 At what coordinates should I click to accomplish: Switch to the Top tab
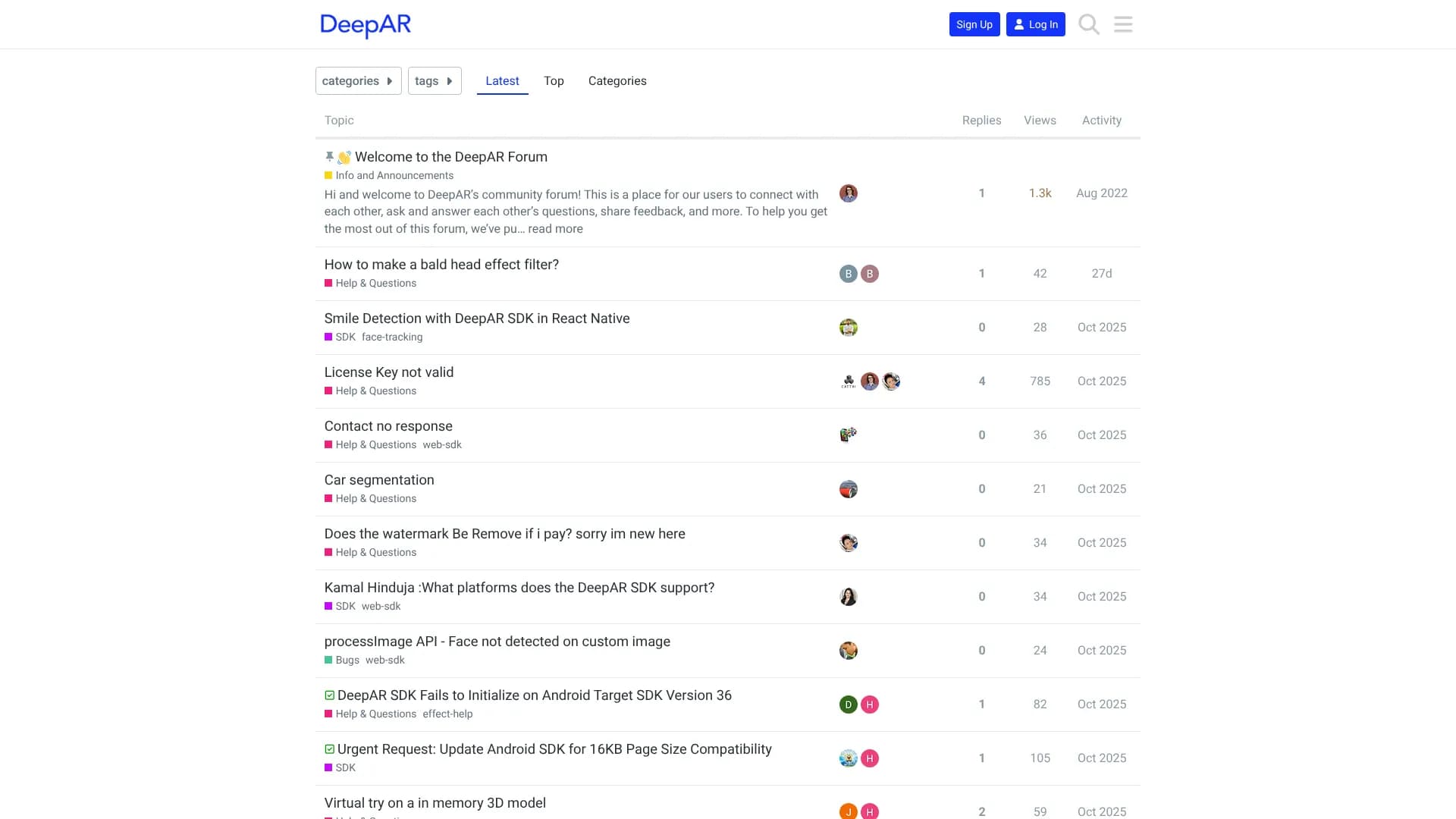pyautogui.click(x=554, y=81)
